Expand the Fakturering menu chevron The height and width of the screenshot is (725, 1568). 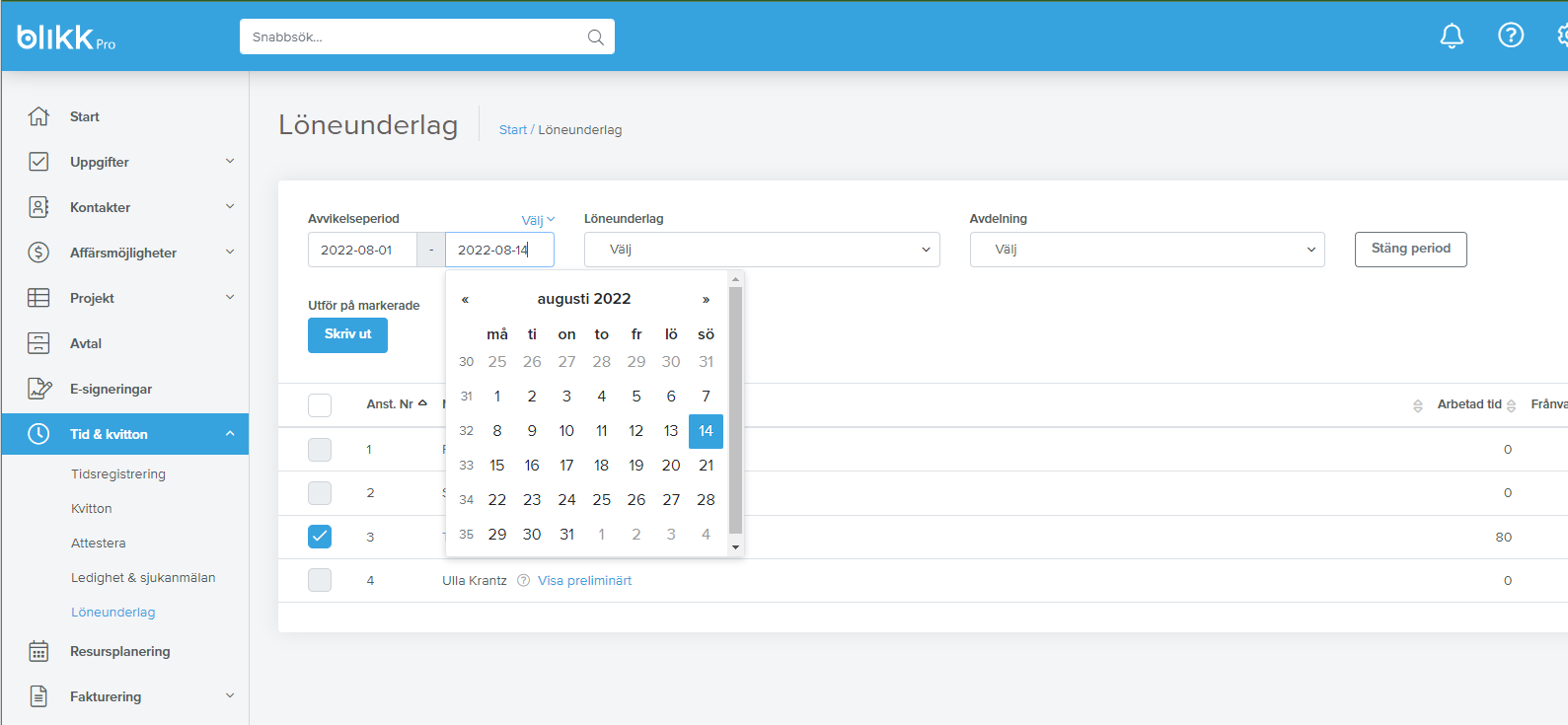[x=230, y=695]
